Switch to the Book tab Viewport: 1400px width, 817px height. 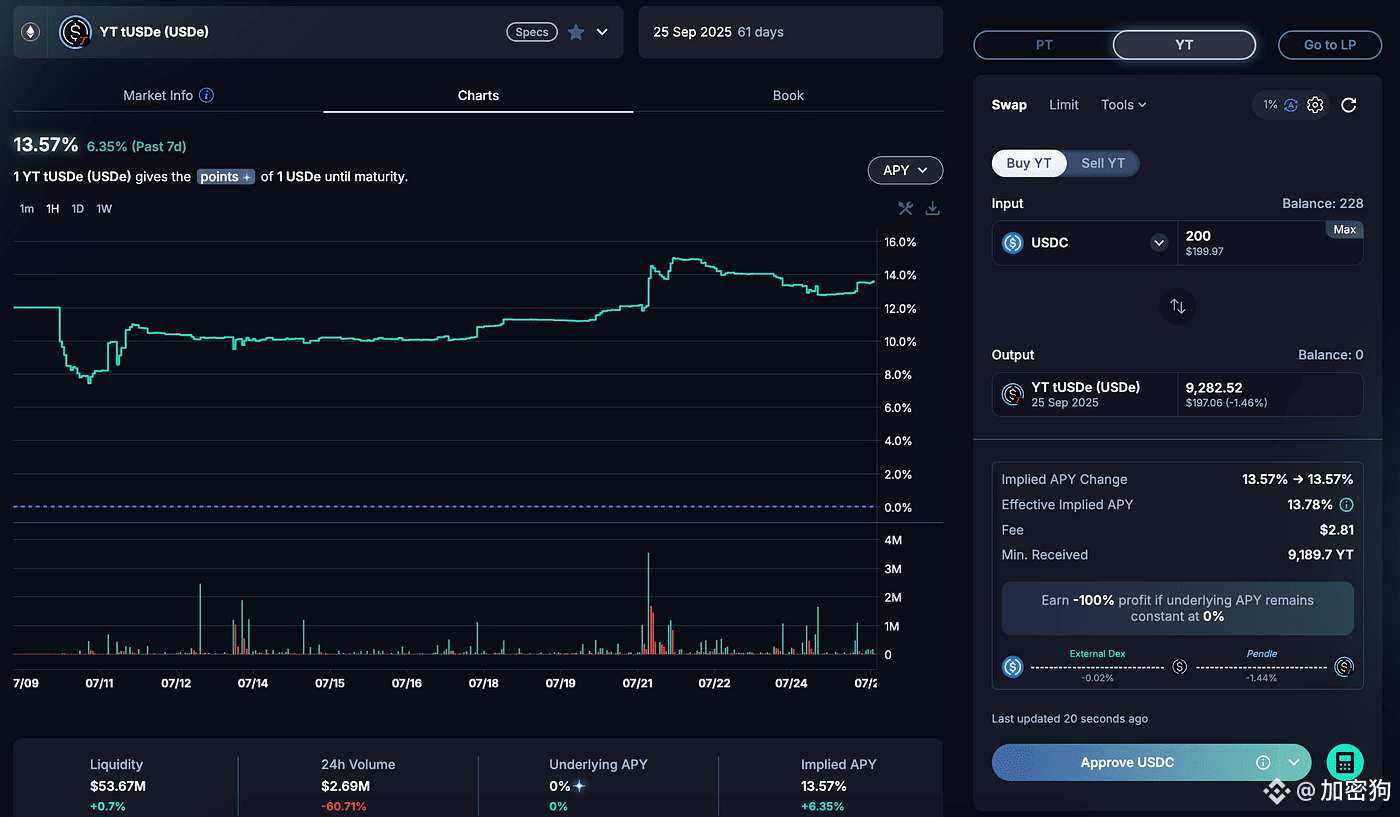click(x=788, y=95)
